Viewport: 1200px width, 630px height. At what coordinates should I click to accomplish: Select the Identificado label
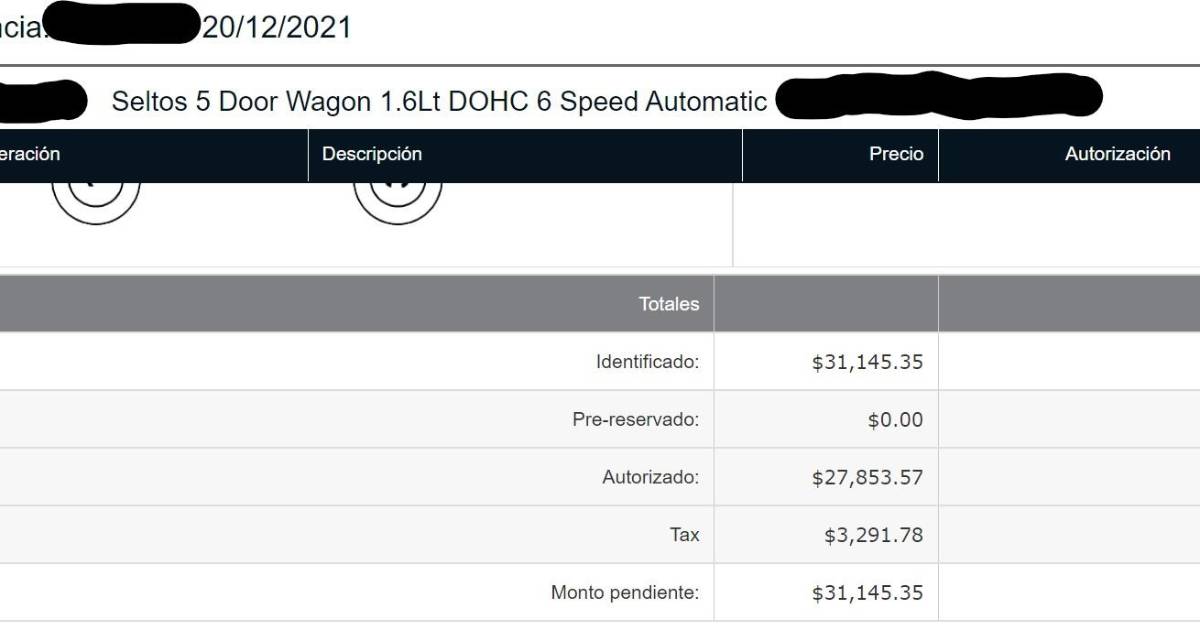coord(647,362)
